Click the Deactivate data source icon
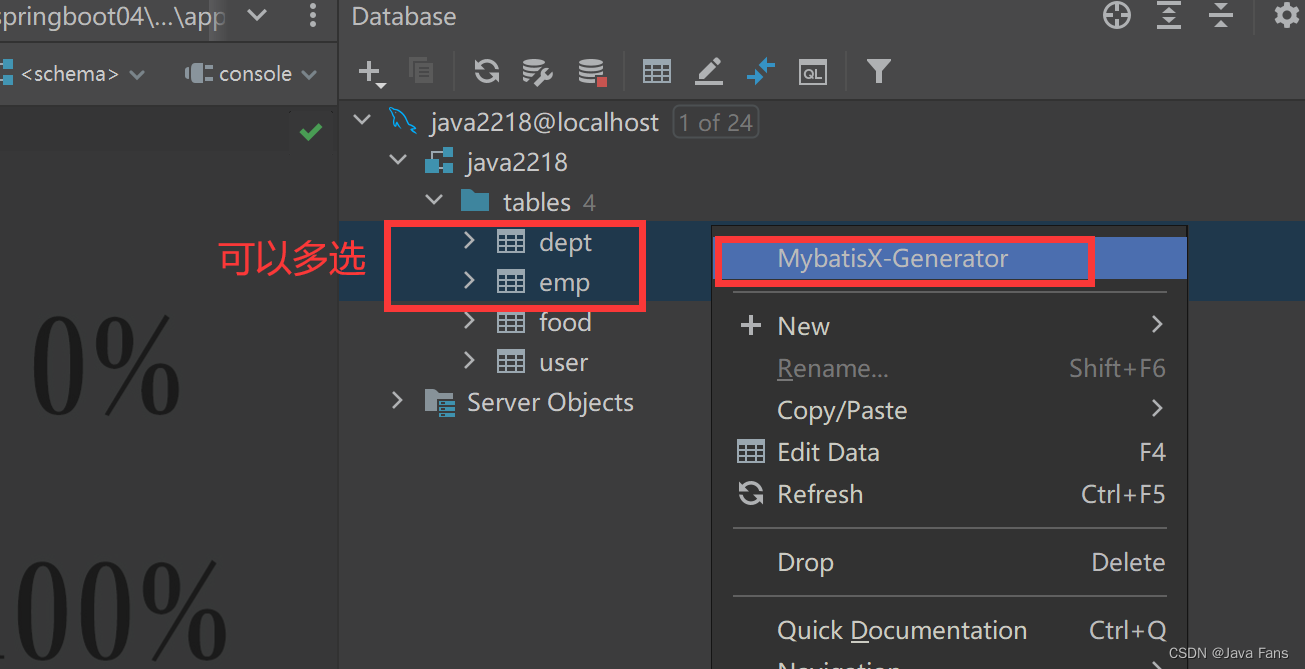 pyautogui.click(x=592, y=72)
